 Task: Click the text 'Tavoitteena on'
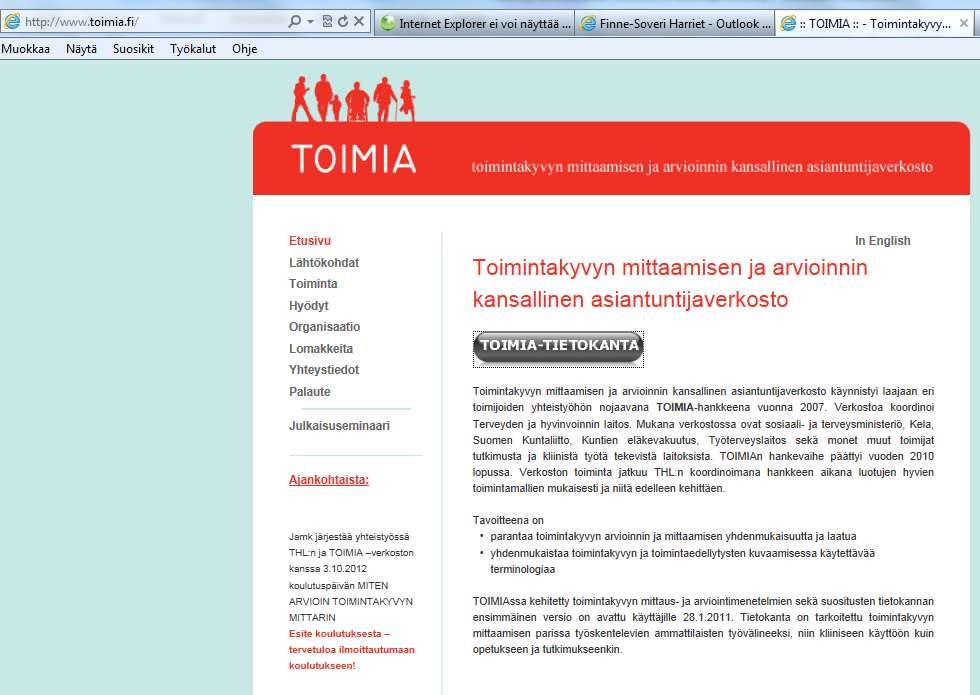pos(508,520)
